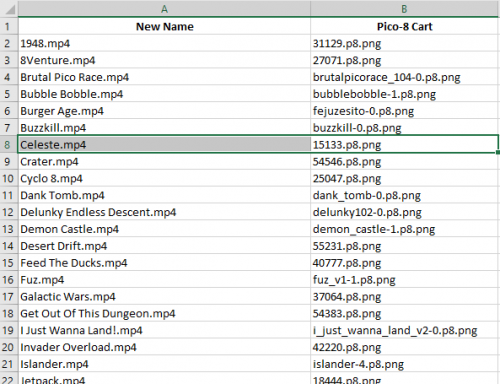Click the 'New Name' header cell

(164, 26)
